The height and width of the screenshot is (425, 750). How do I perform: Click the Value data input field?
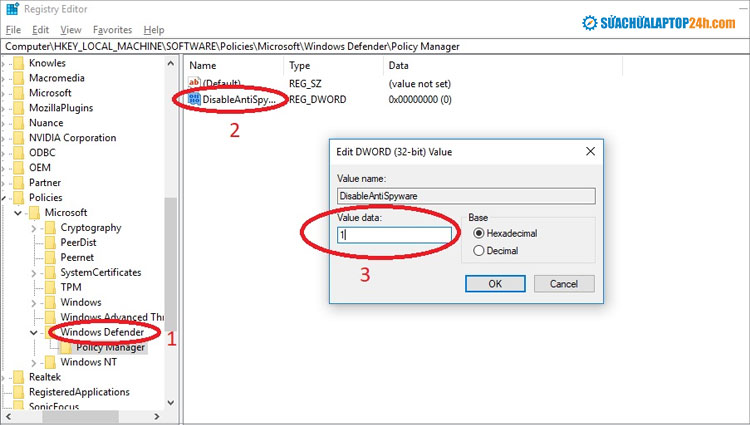pos(394,235)
